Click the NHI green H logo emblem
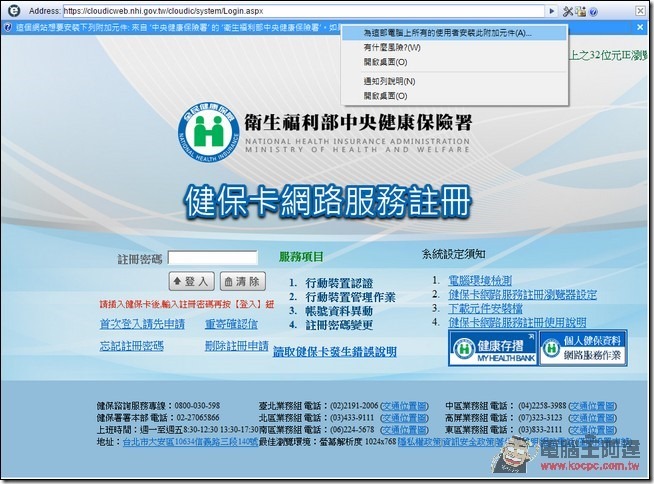Image resolution: width=654 pixels, height=484 pixels. tap(209, 130)
